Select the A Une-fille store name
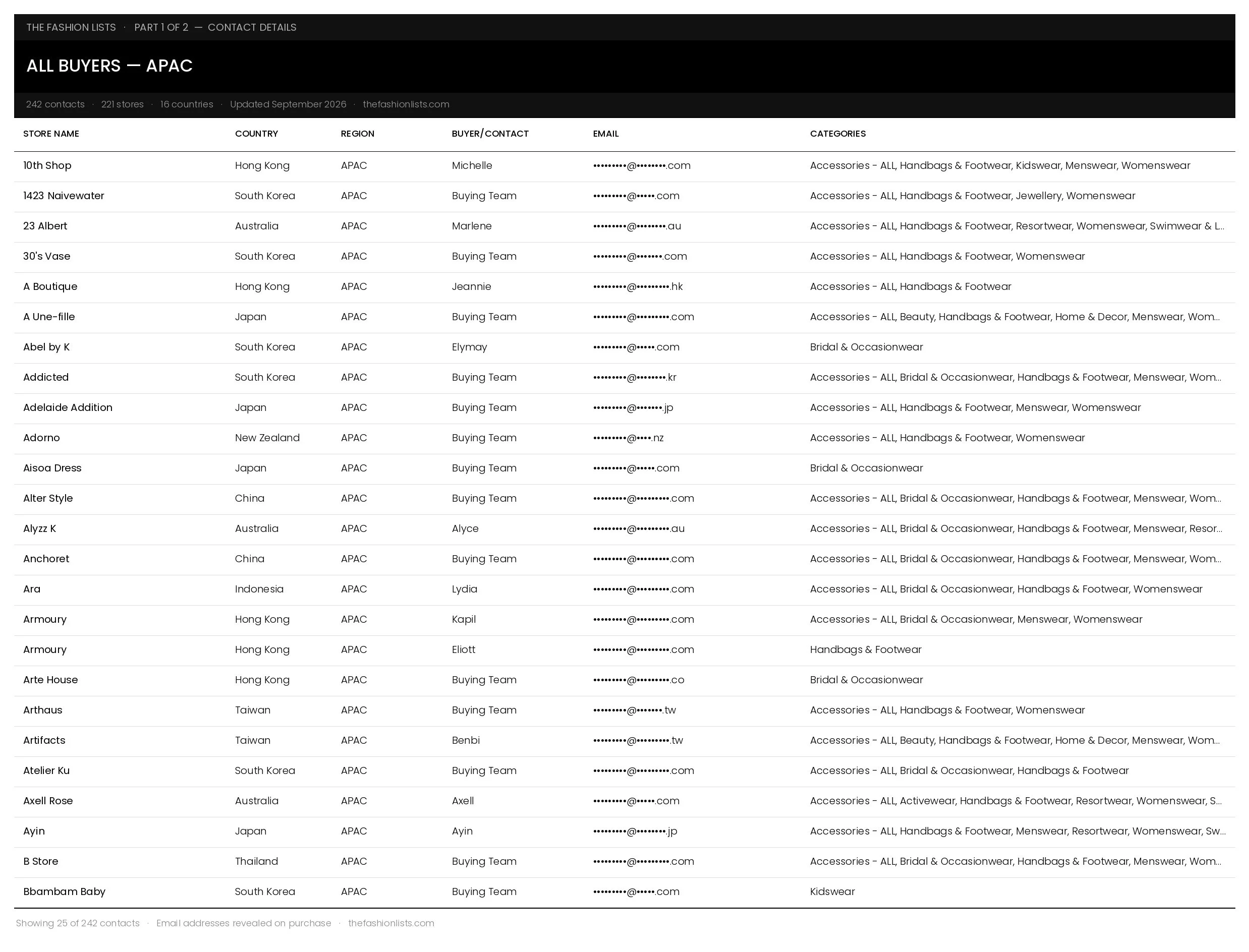The width and height of the screenshot is (1249, 952). 49,317
